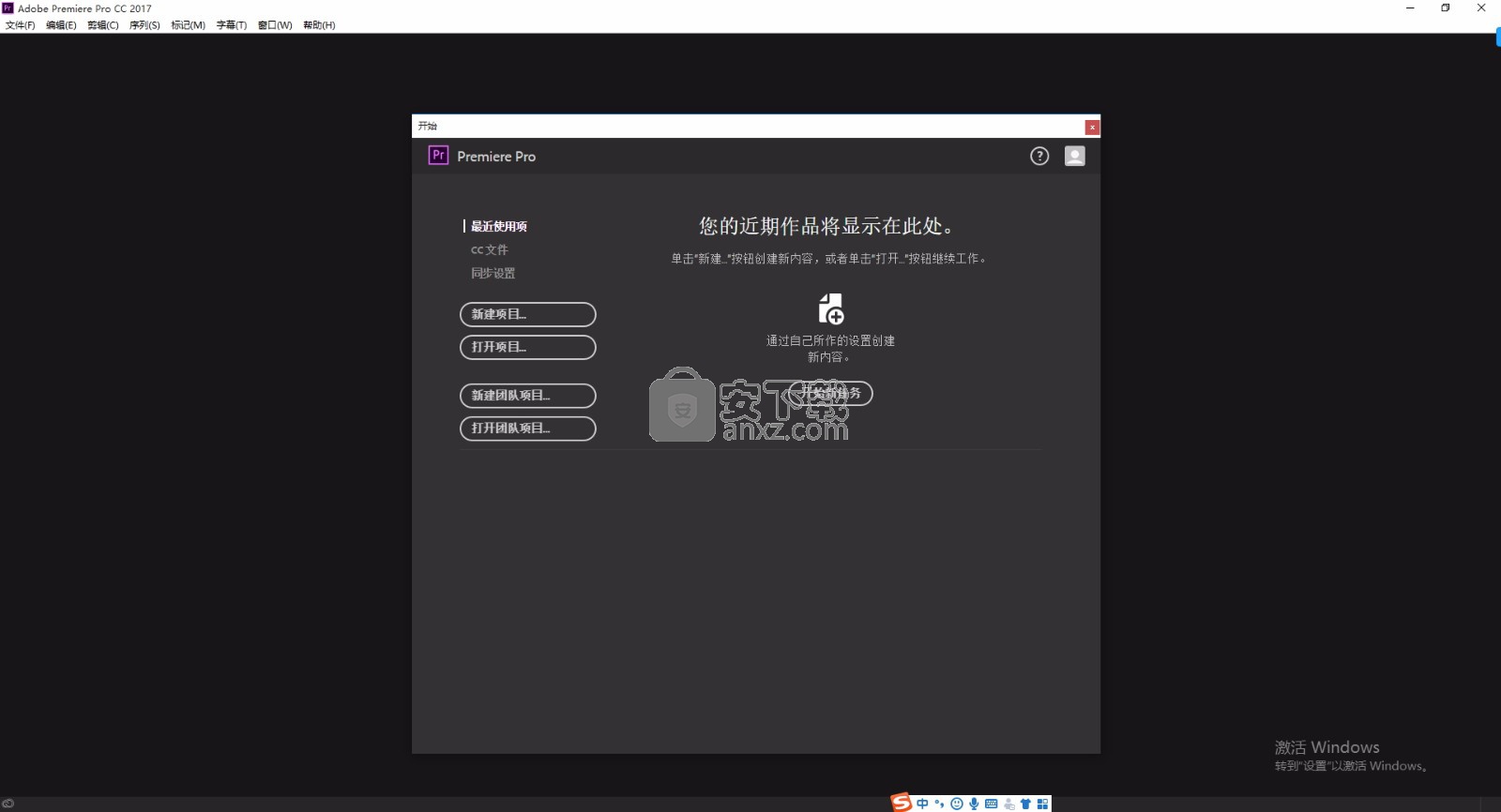Image resolution: width=1501 pixels, height=812 pixels.
Task: Minimize the Adobe Premiere Pro window
Action: coord(1410,8)
